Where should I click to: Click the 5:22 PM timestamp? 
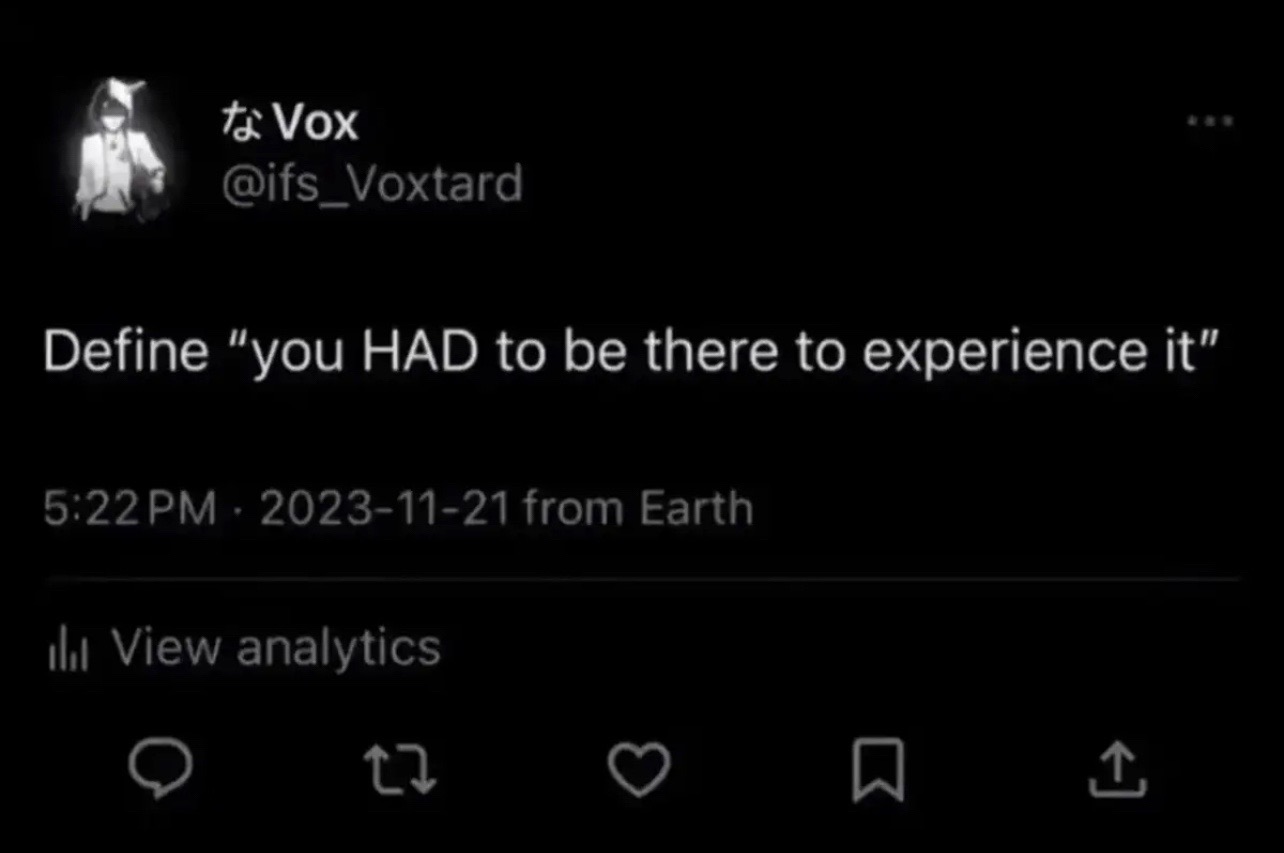130,508
